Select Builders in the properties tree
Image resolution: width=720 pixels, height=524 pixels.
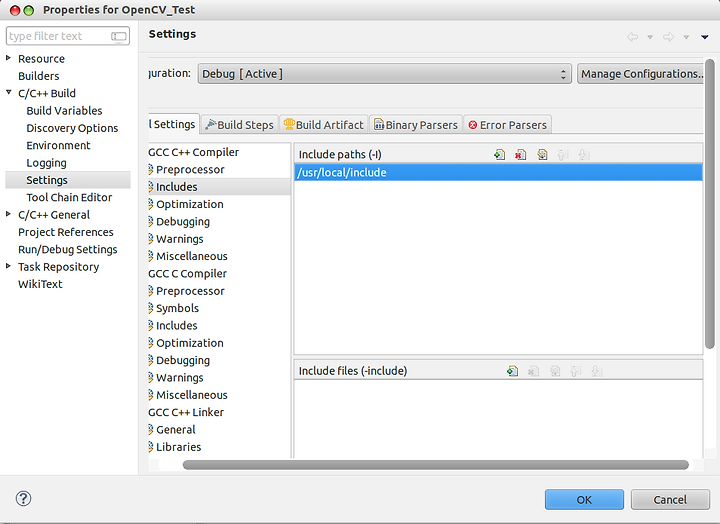[39, 76]
